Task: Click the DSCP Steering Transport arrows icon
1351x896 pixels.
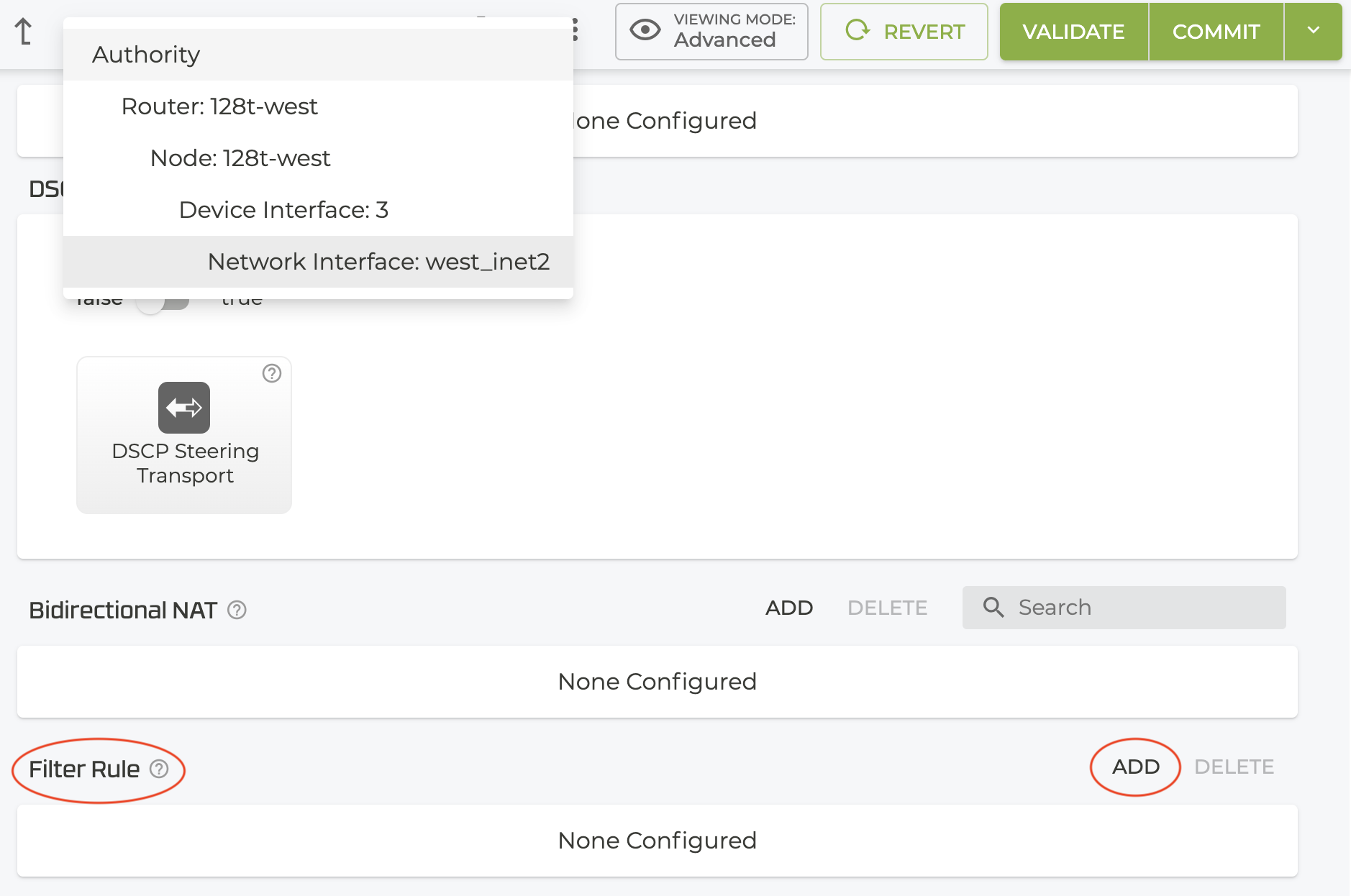Action: (184, 408)
